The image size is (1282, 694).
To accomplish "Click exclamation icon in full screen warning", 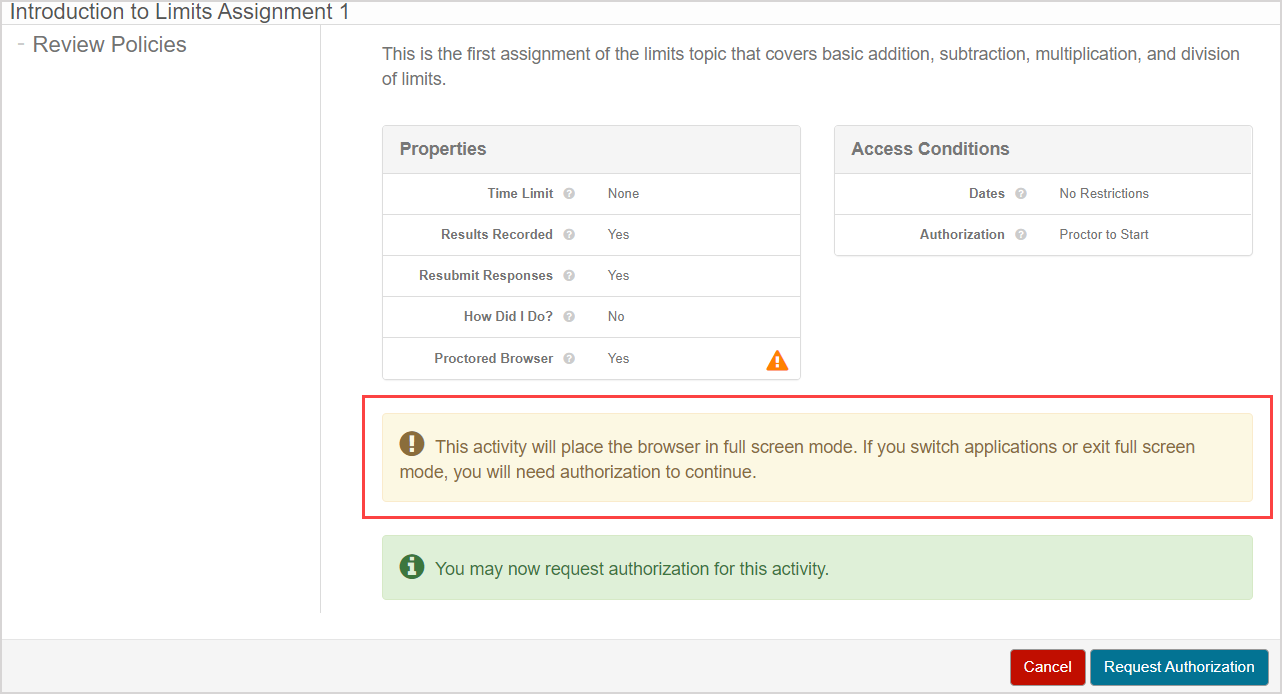I will pos(411,444).
